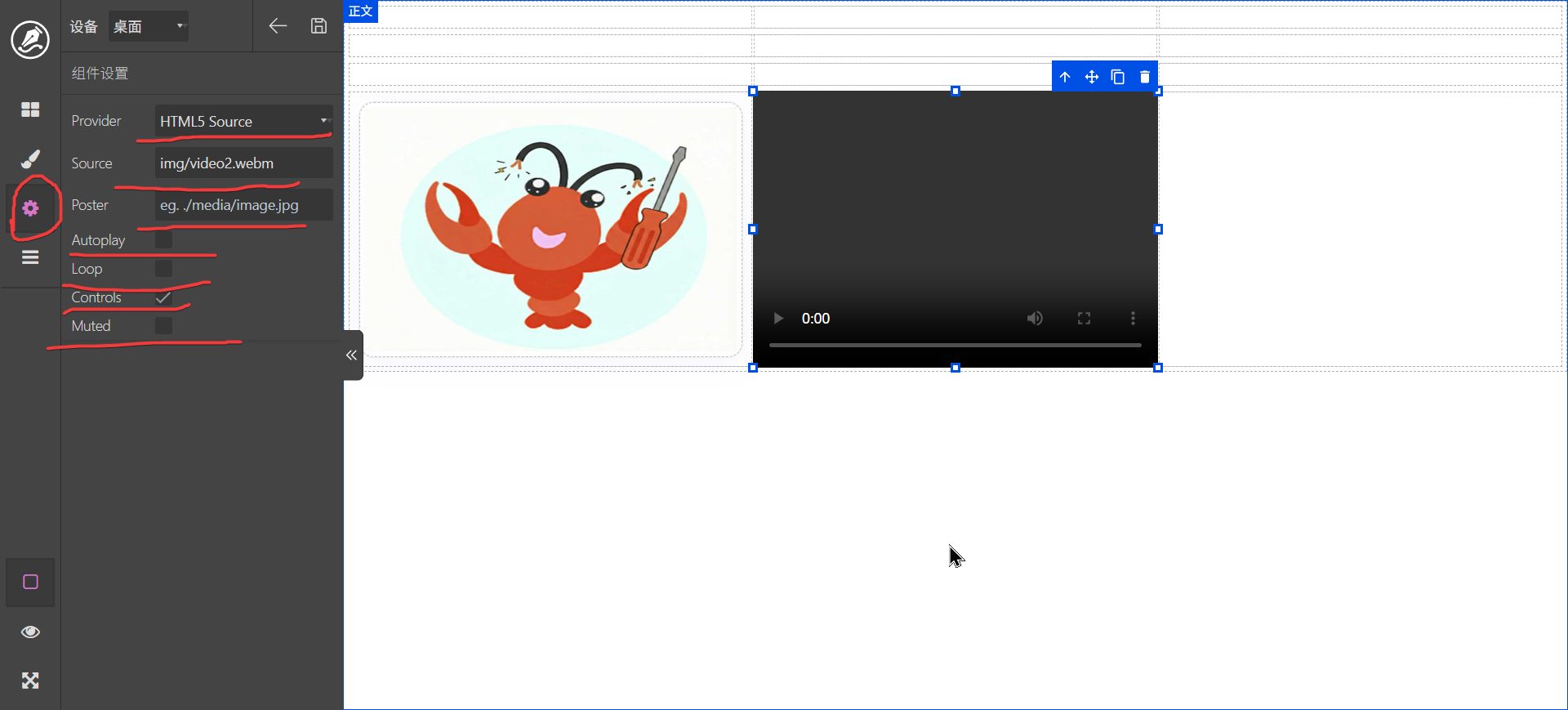The image size is (1568, 710).
Task: Delete the selected video component
Action: (1144, 77)
